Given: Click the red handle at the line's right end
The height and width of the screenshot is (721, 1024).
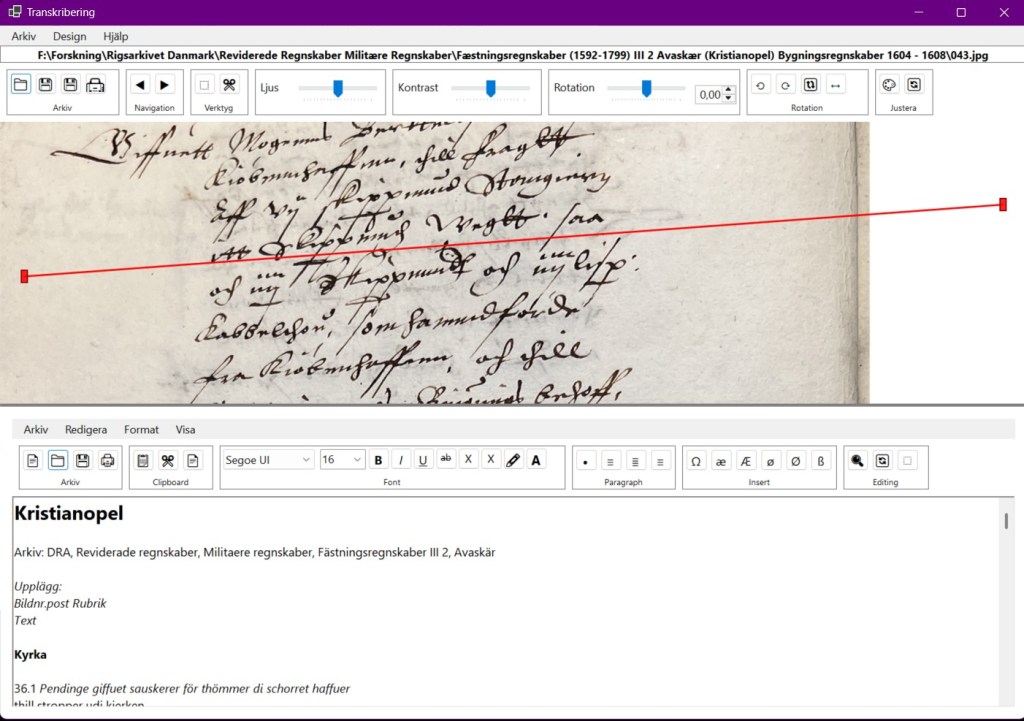Looking at the screenshot, I should click(x=1003, y=204).
